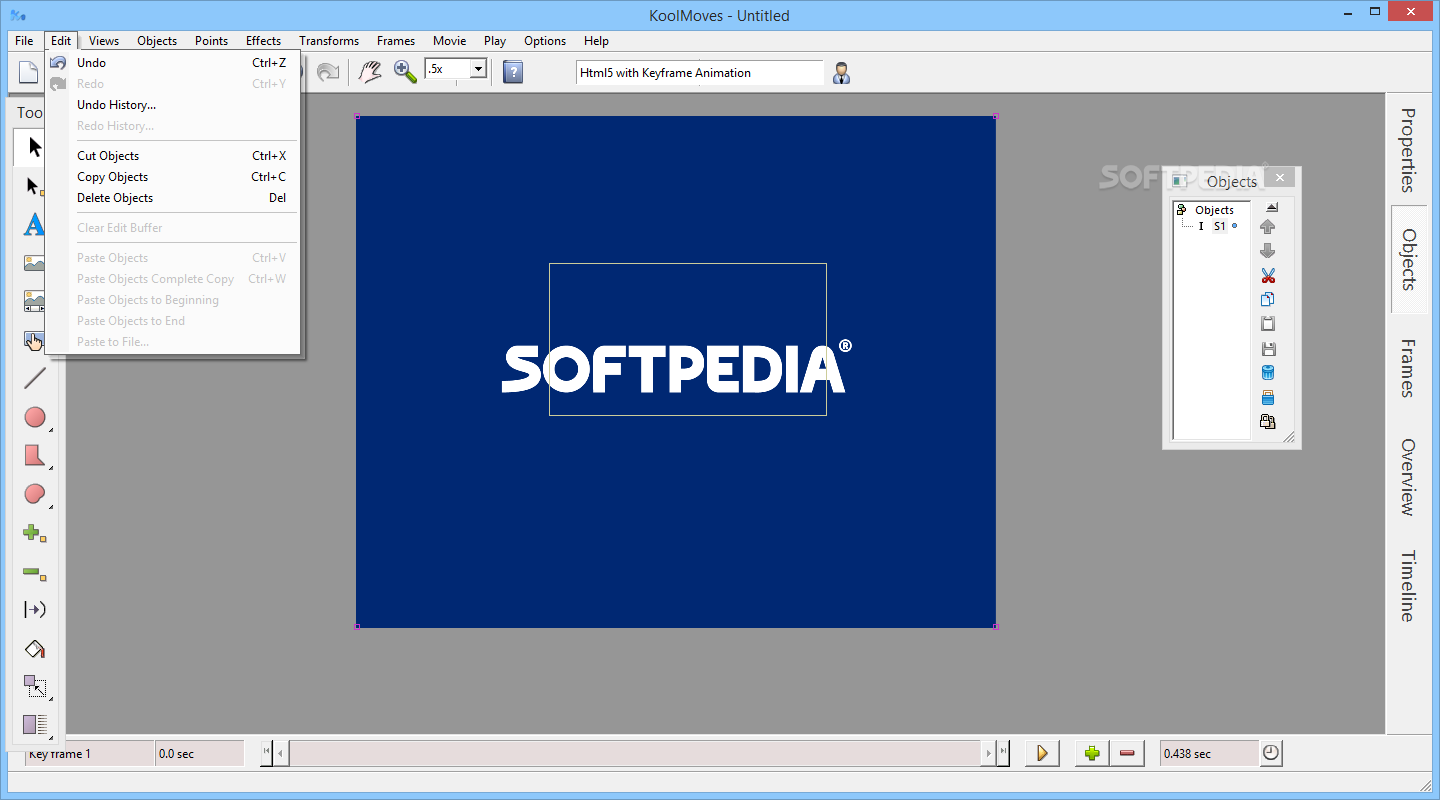Choose Cut Objects in Edit menu

(x=172, y=156)
